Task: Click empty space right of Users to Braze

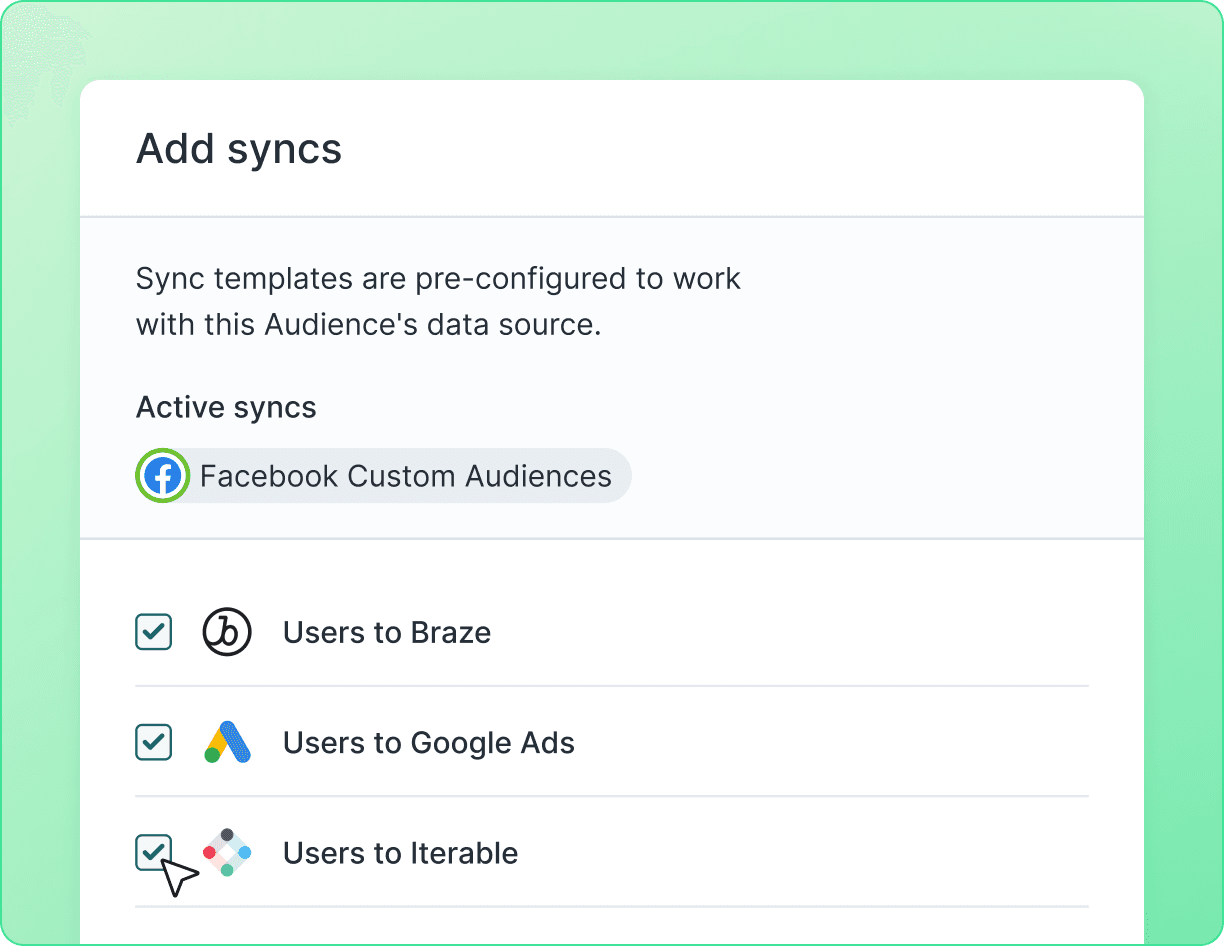Action: 800,633
